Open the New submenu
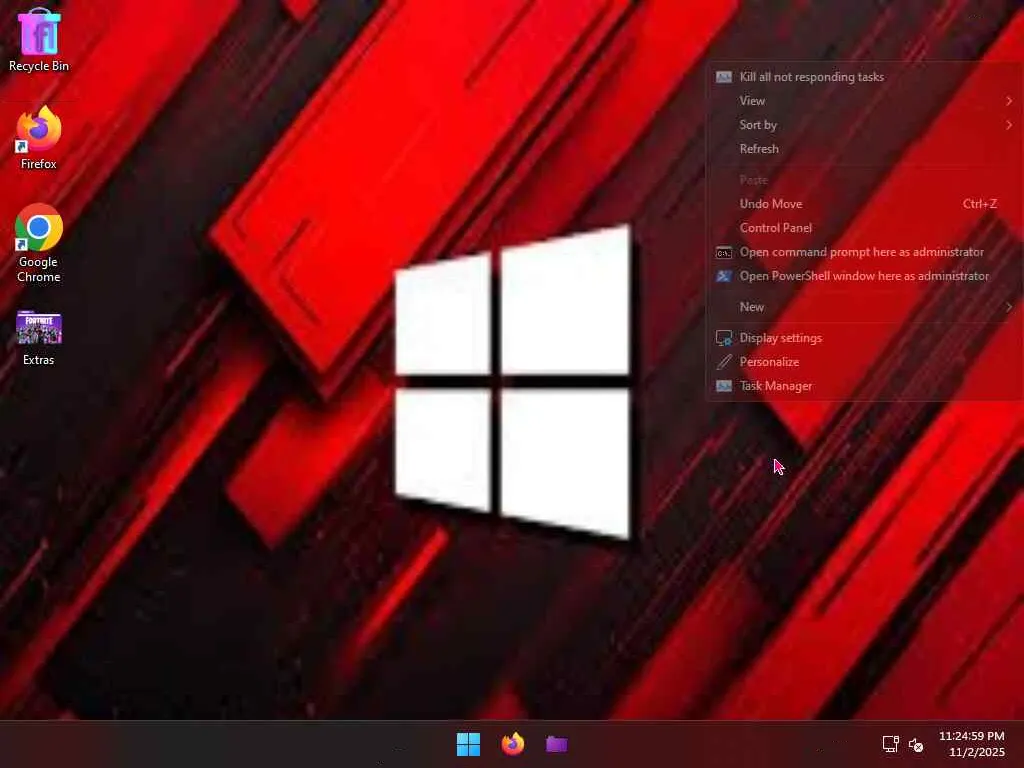This screenshot has width=1024, height=768. pyautogui.click(x=864, y=307)
